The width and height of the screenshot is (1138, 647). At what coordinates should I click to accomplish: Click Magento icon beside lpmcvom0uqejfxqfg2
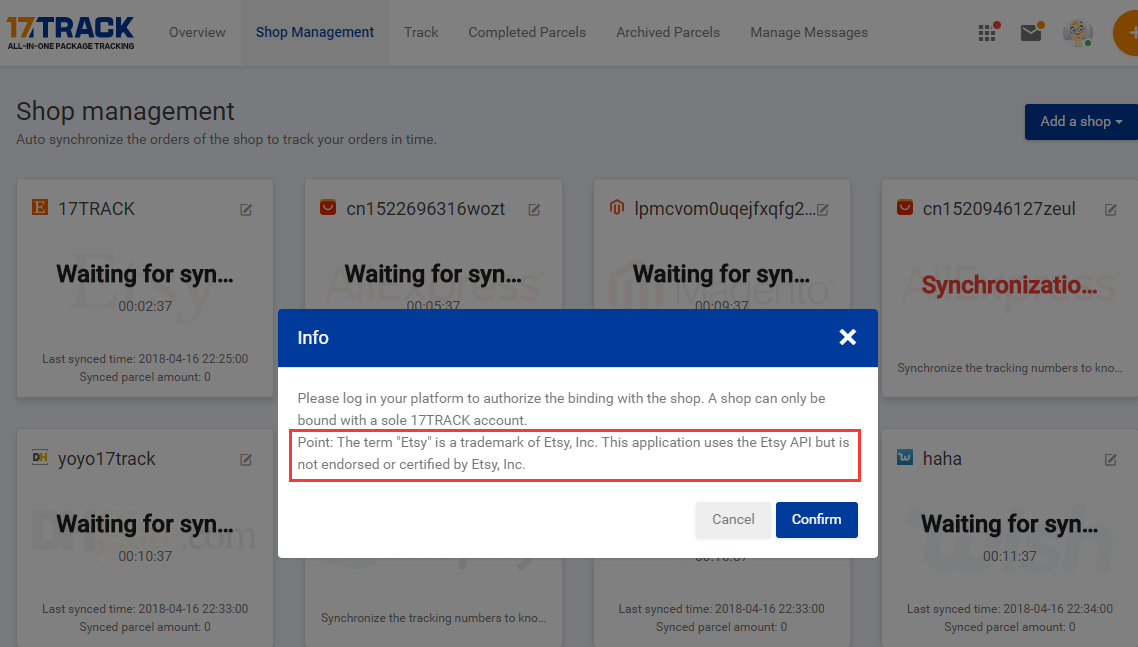pyautogui.click(x=617, y=208)
